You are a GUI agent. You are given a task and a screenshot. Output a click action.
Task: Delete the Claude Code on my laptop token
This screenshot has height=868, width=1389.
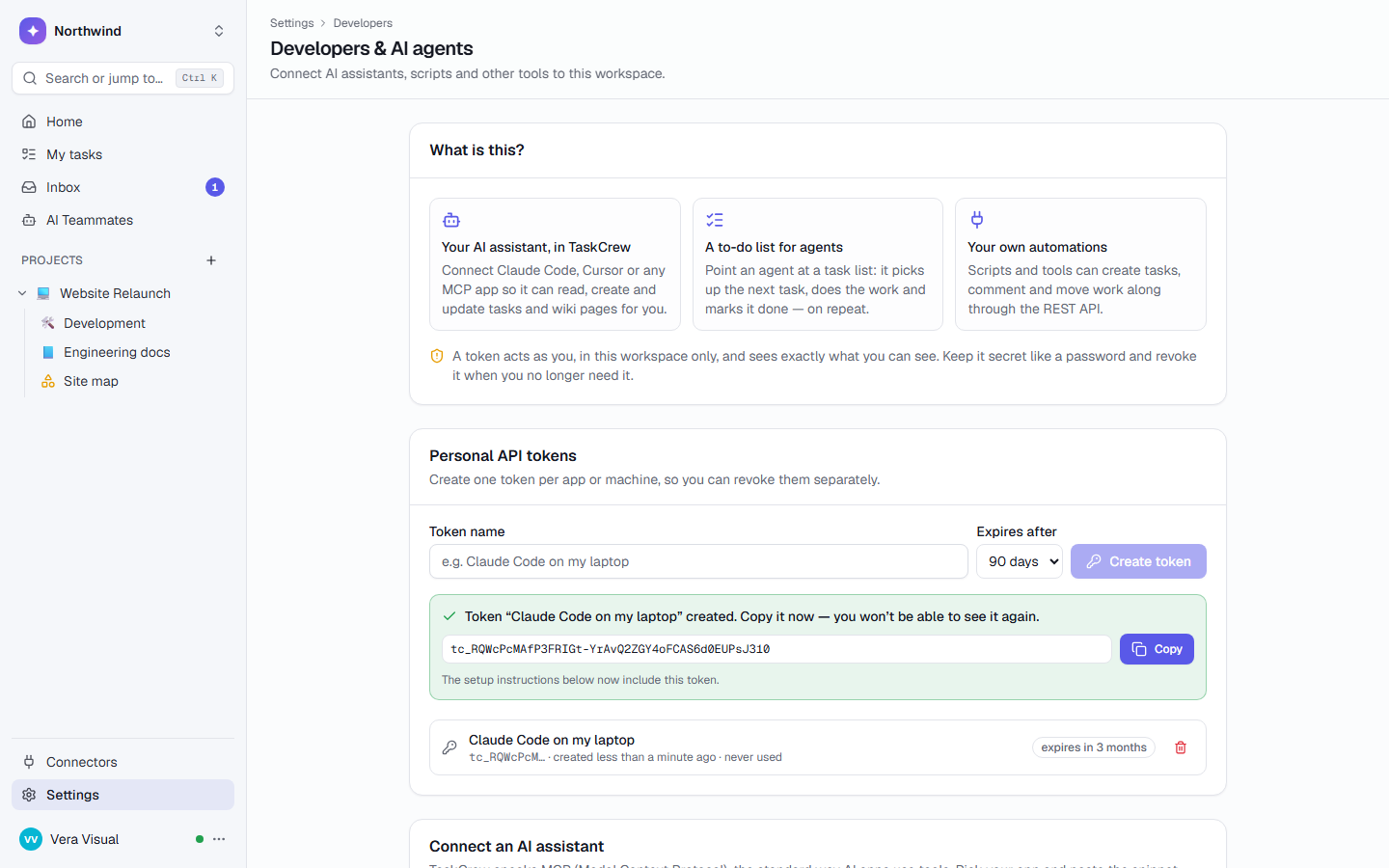coord(1181,747)
